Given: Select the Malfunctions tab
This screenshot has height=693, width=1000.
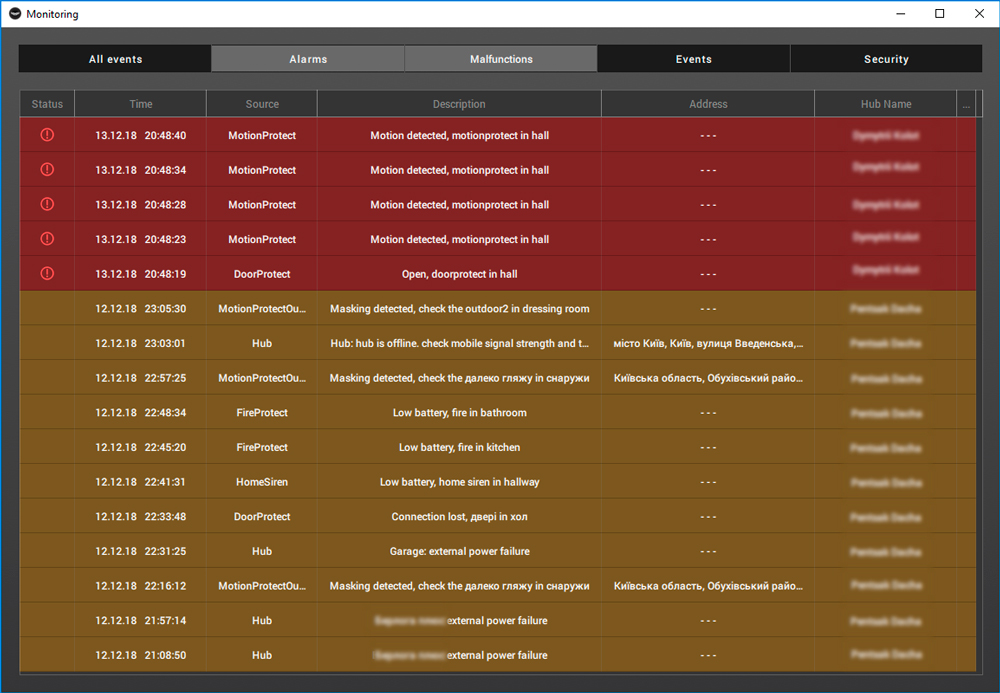Looking at the screenshot, I should (501, 59).
